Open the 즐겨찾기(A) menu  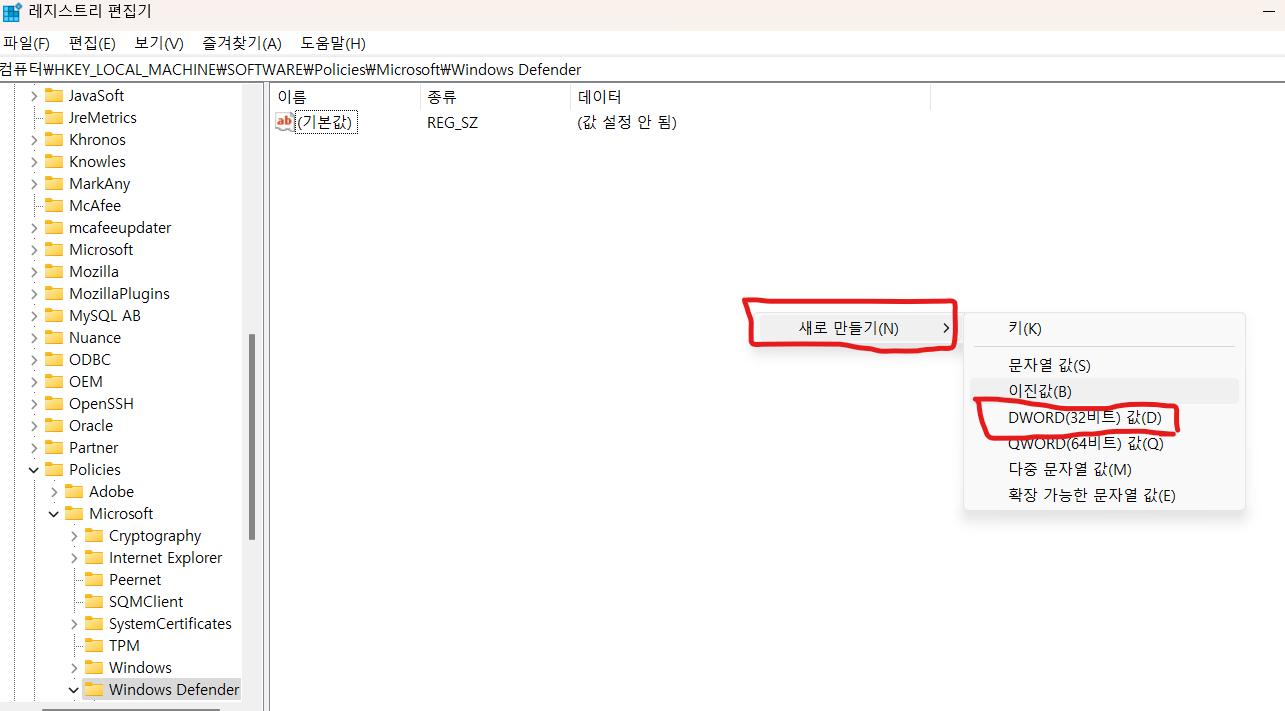click(x=242, y=43)
